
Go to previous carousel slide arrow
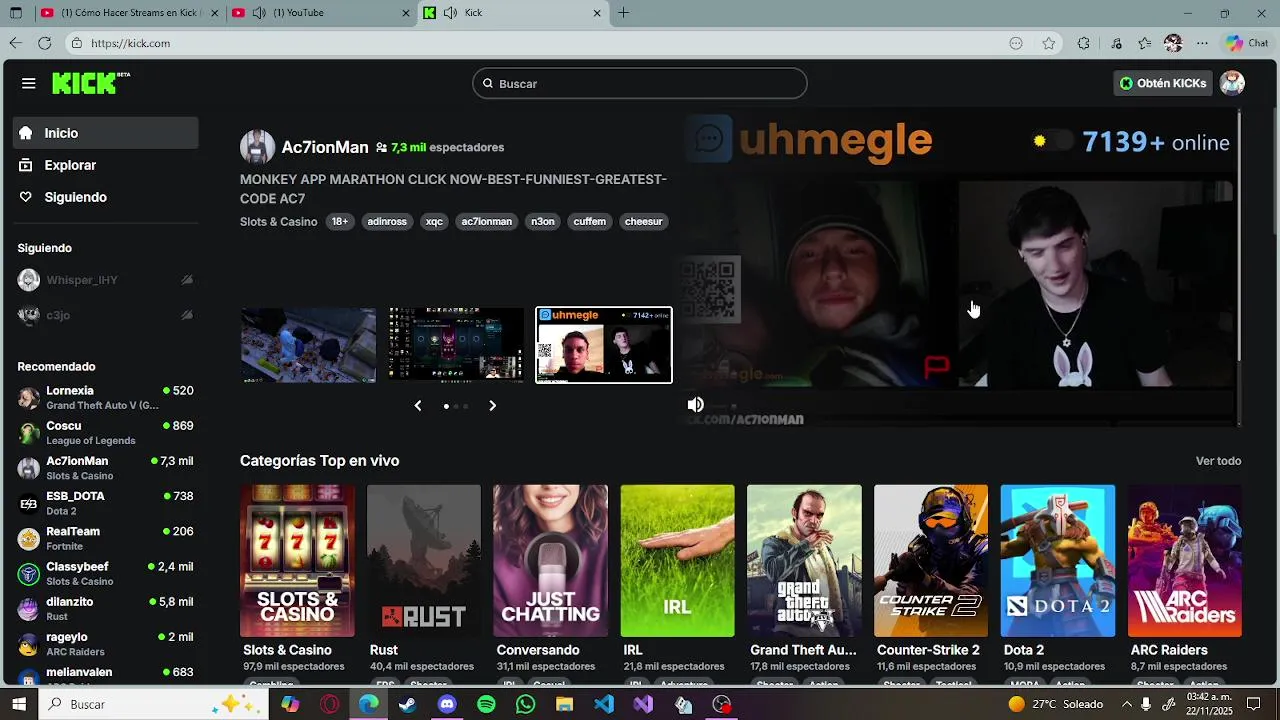tap(418, 405)
